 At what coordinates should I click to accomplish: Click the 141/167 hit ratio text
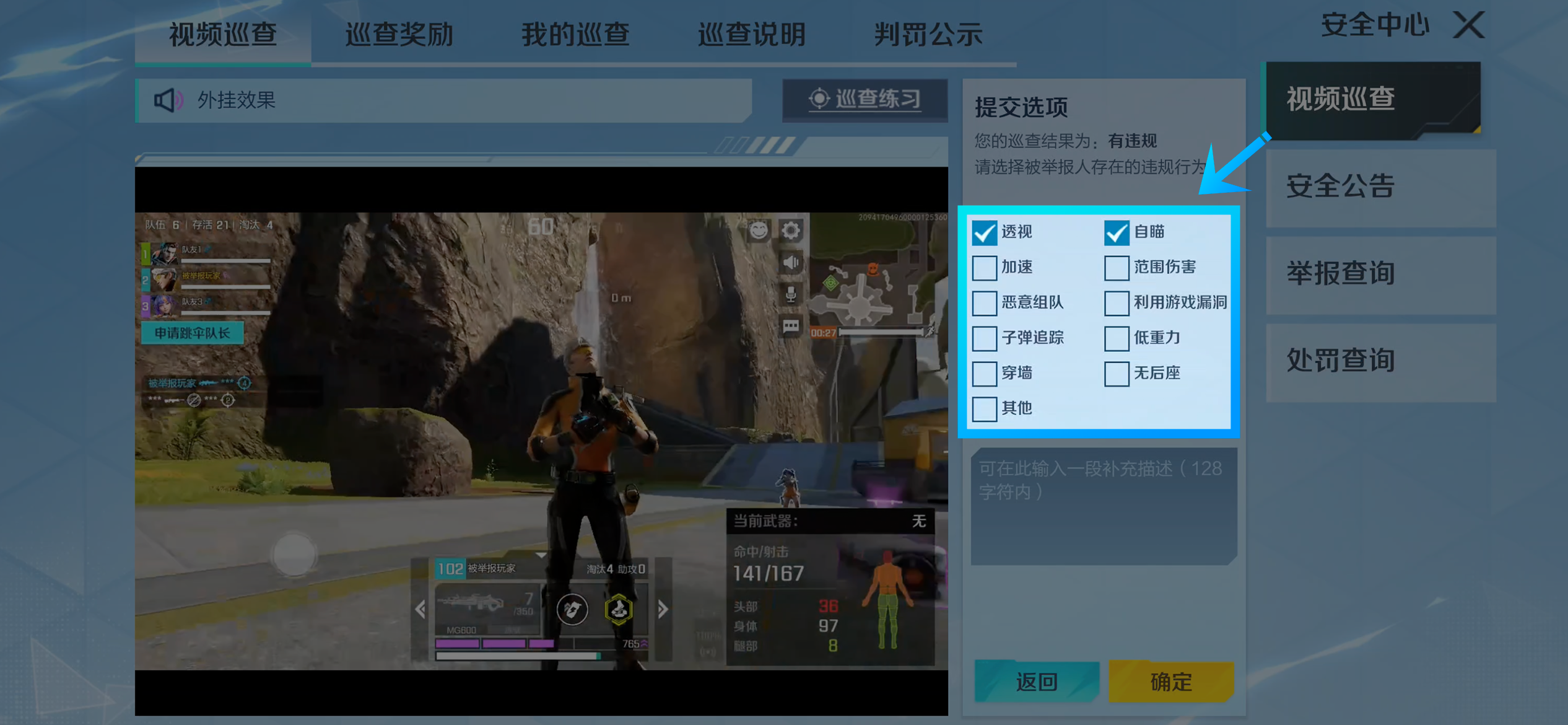[769, 574]
